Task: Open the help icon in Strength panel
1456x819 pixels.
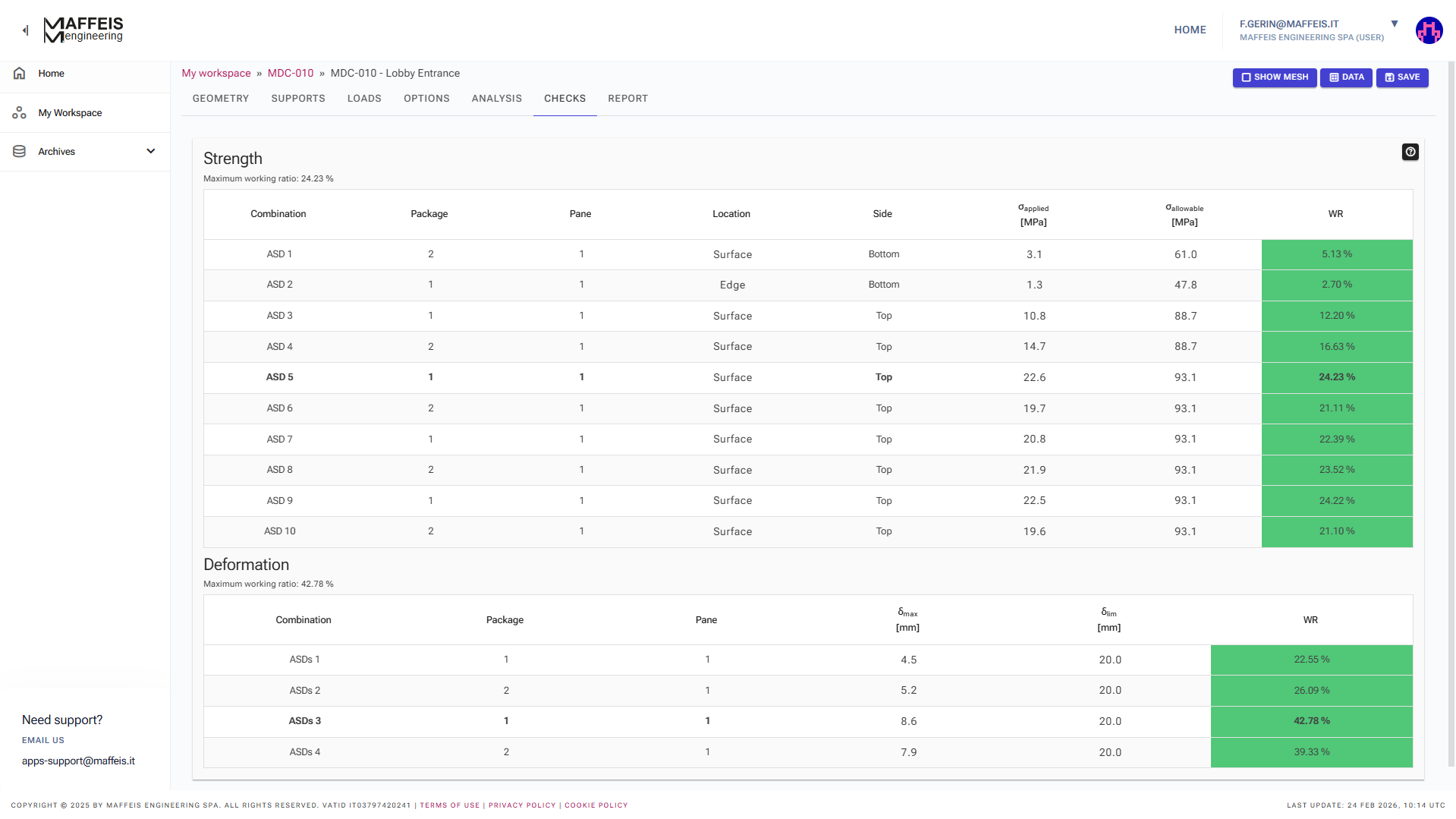Action: click(x=1410, y=152)
